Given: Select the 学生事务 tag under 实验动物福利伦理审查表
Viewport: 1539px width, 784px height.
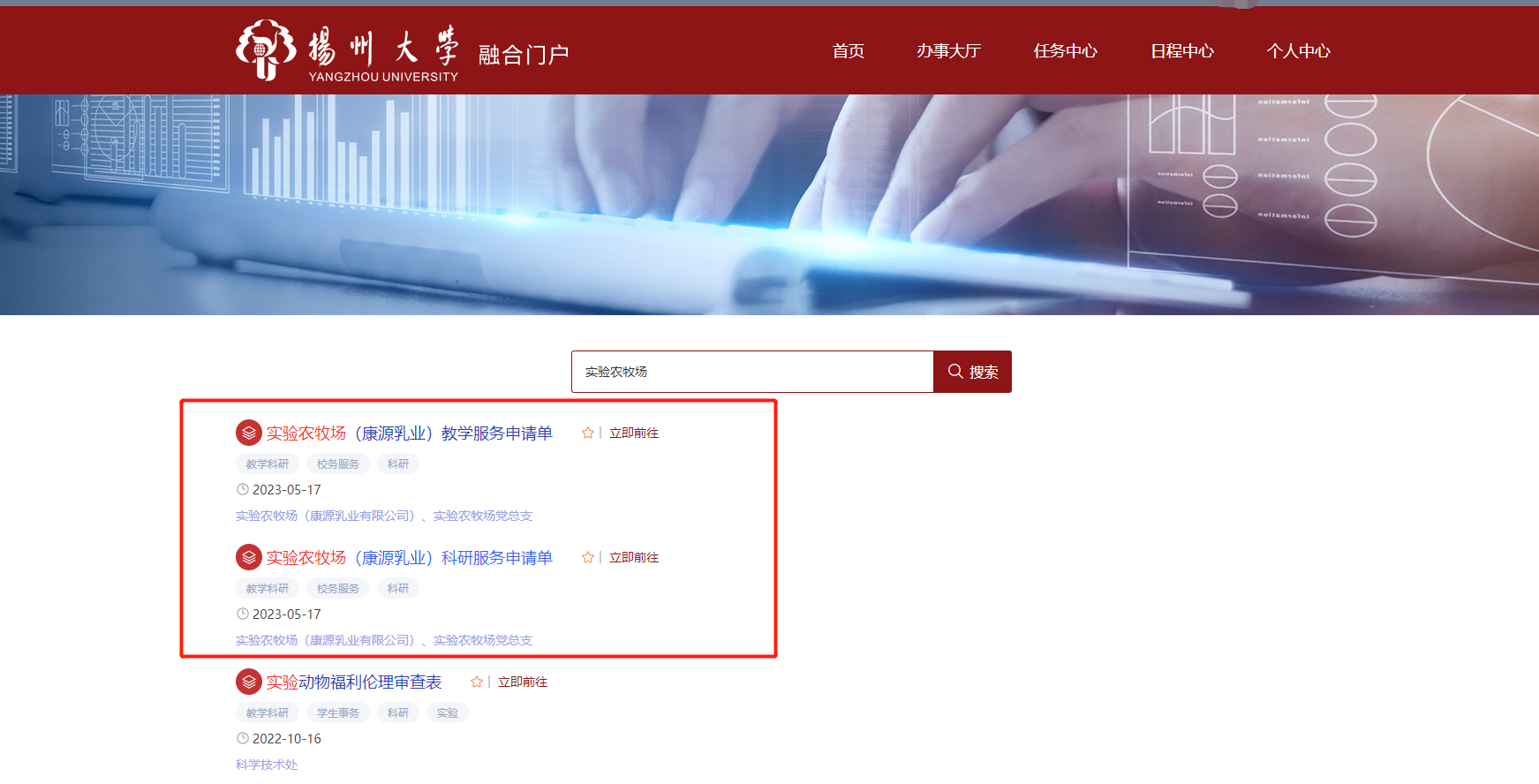Looking at the screenshot, I should click(x=337, y=712).
